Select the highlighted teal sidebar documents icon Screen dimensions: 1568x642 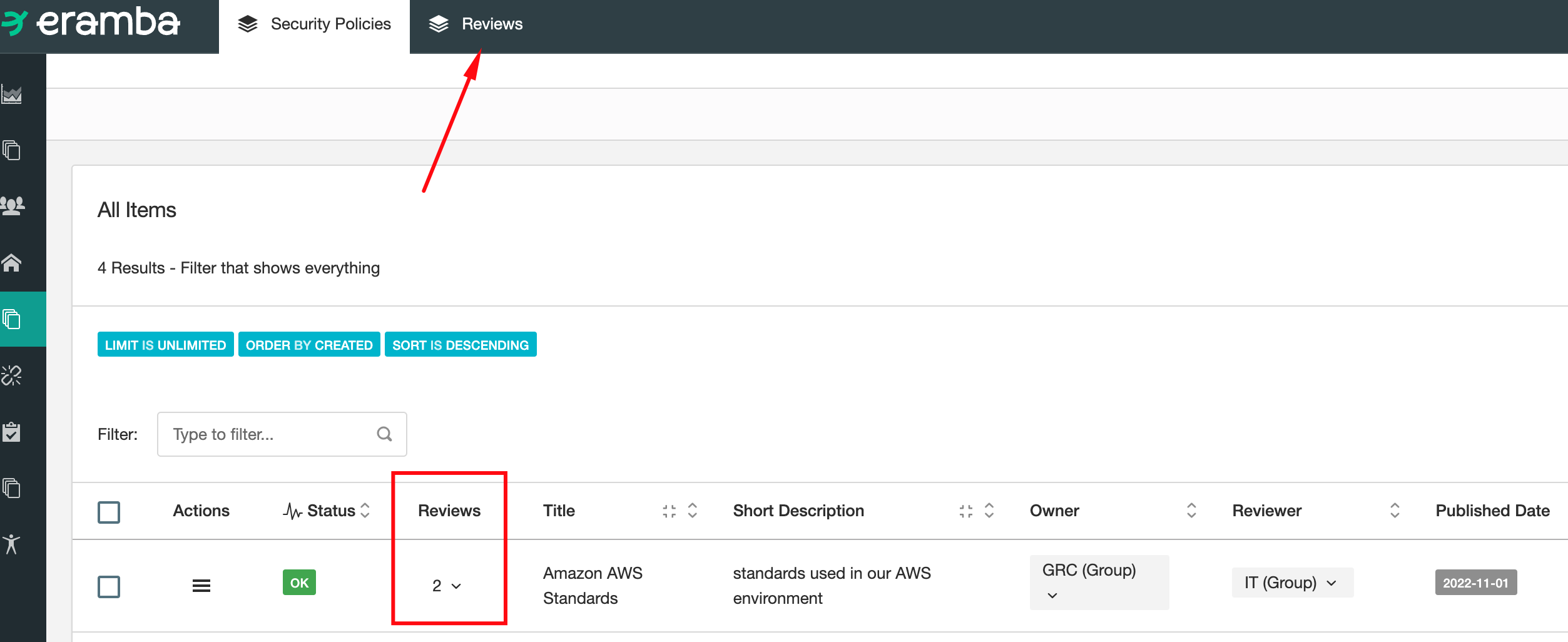(x=12, y=319)
